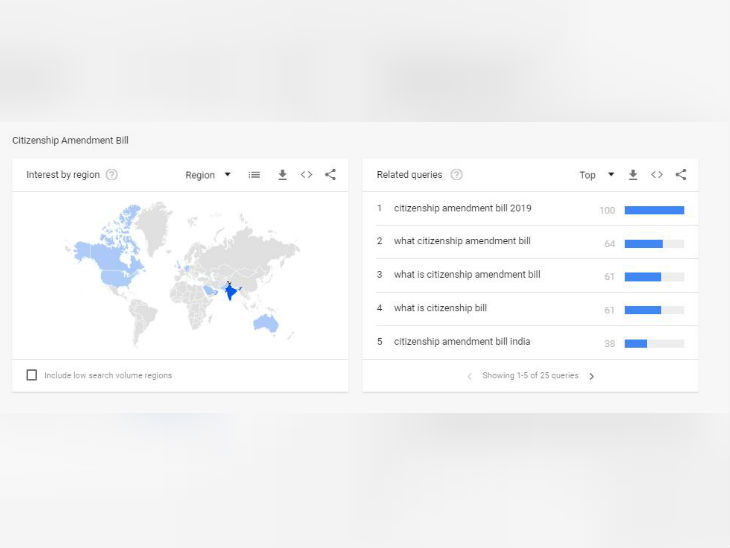This screenshot has height=548, width=730.
Task: Switch region card to list view
Action: pos(254,175)
